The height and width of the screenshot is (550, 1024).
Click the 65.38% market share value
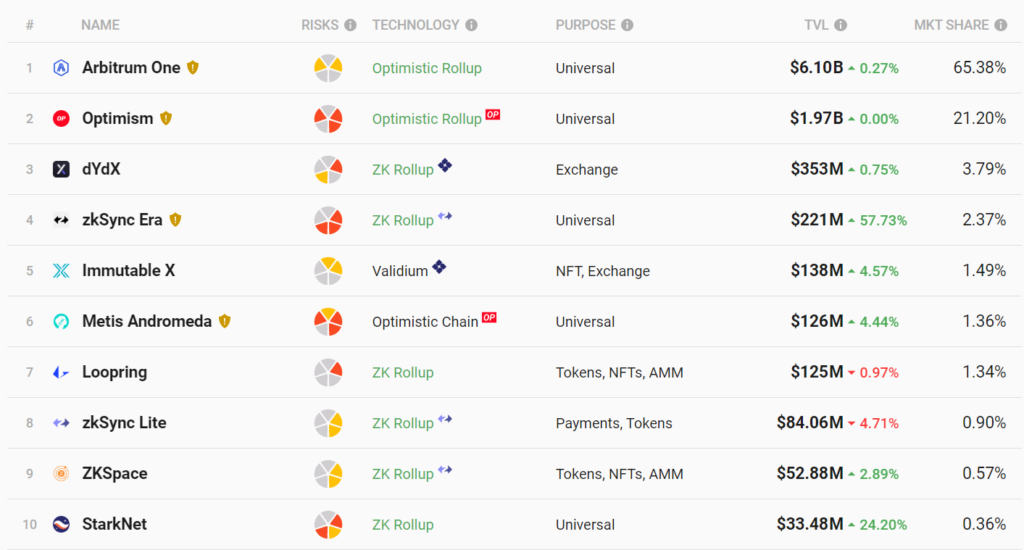pos(980,67)
